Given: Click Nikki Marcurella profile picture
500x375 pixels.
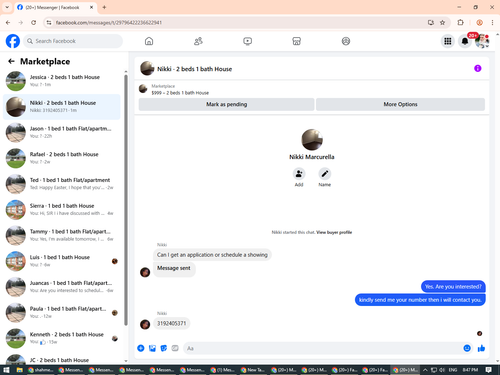Looking at the screenshot, I should click(312, 140).
